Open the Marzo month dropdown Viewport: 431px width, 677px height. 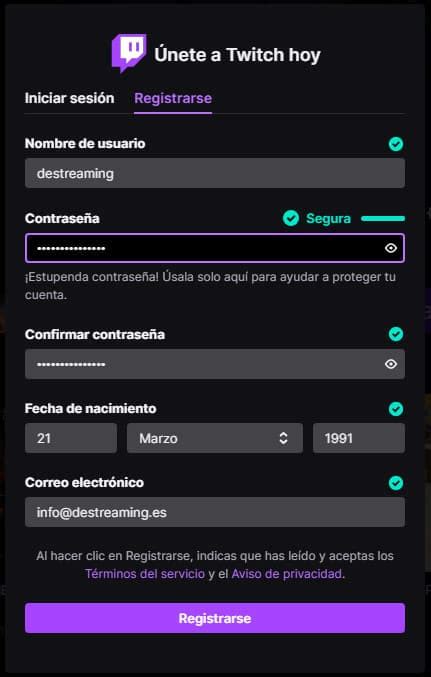click(215, 438)
